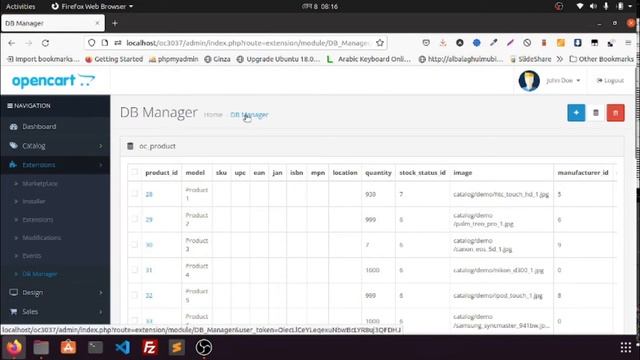640x360 pixels.
Task: Click the Logout link
Action: (x=610, y=80)
